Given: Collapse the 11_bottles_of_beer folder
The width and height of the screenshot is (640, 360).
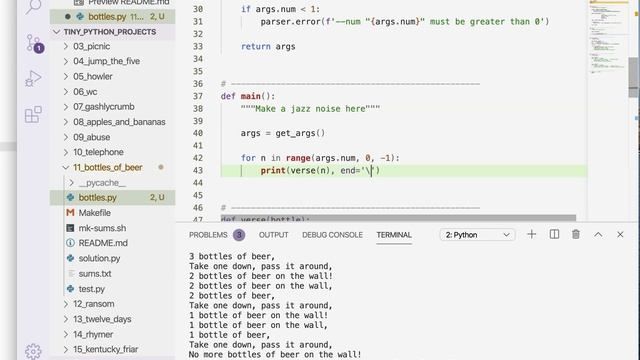Looking at the screenshot, I should pos(66,167).
